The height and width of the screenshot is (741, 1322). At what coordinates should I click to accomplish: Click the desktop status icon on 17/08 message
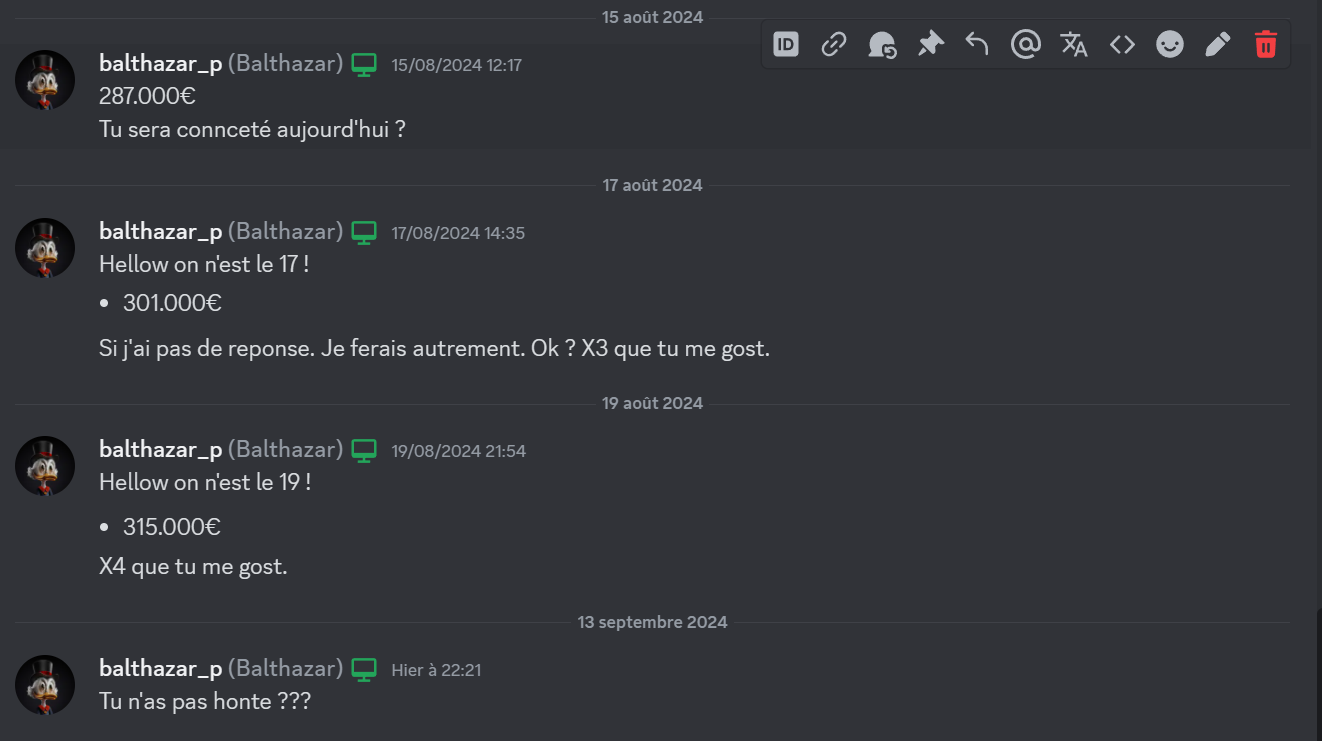coord(364,233)
